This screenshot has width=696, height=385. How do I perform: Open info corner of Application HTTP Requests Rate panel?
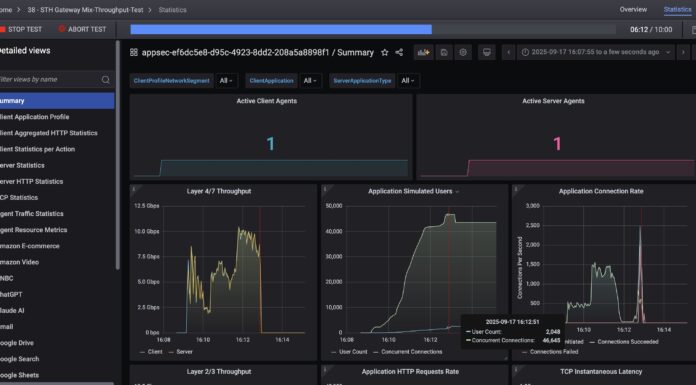click(x=325, y=369)
